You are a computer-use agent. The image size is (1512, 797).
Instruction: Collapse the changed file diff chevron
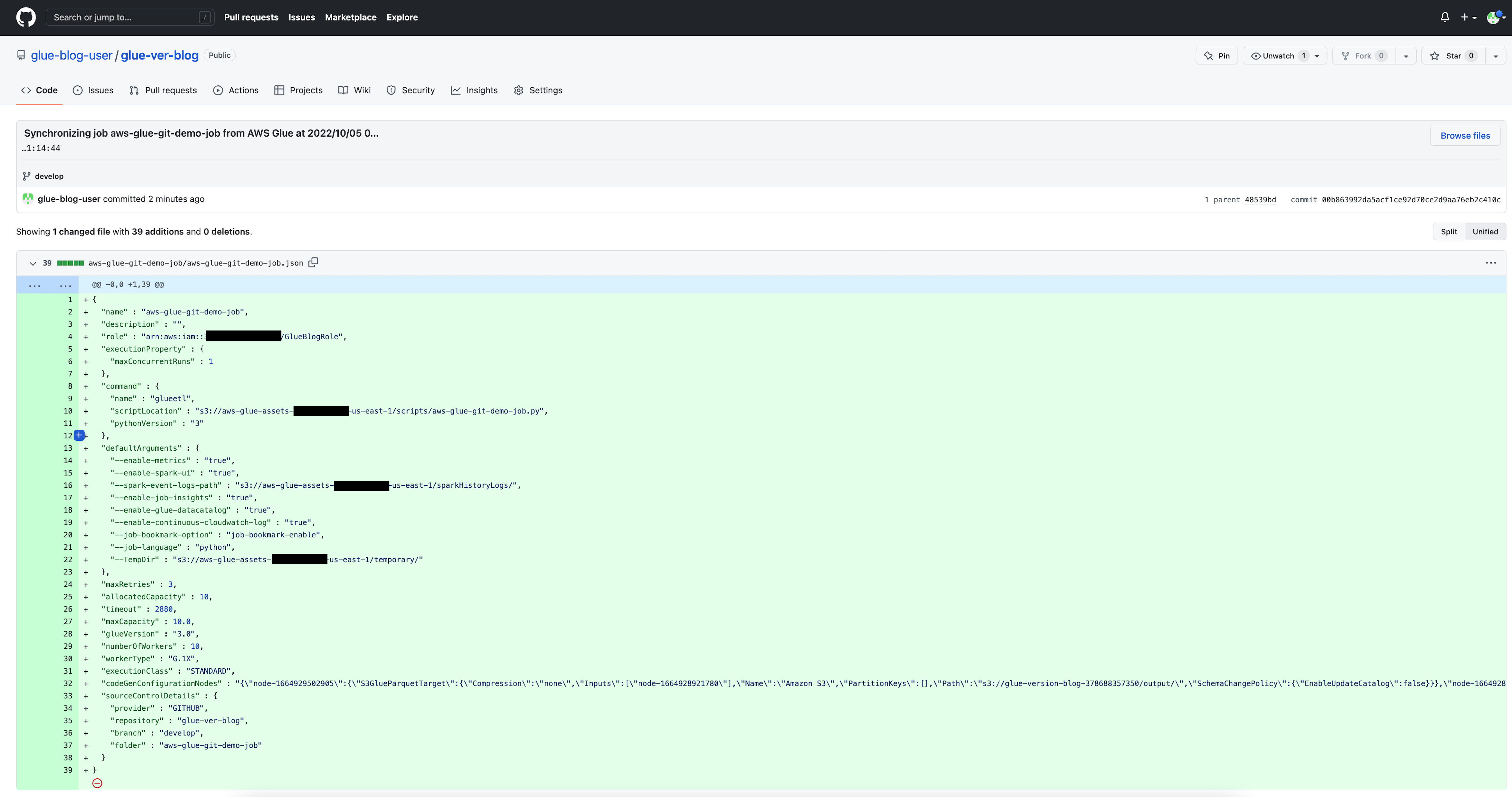point(33,264)
